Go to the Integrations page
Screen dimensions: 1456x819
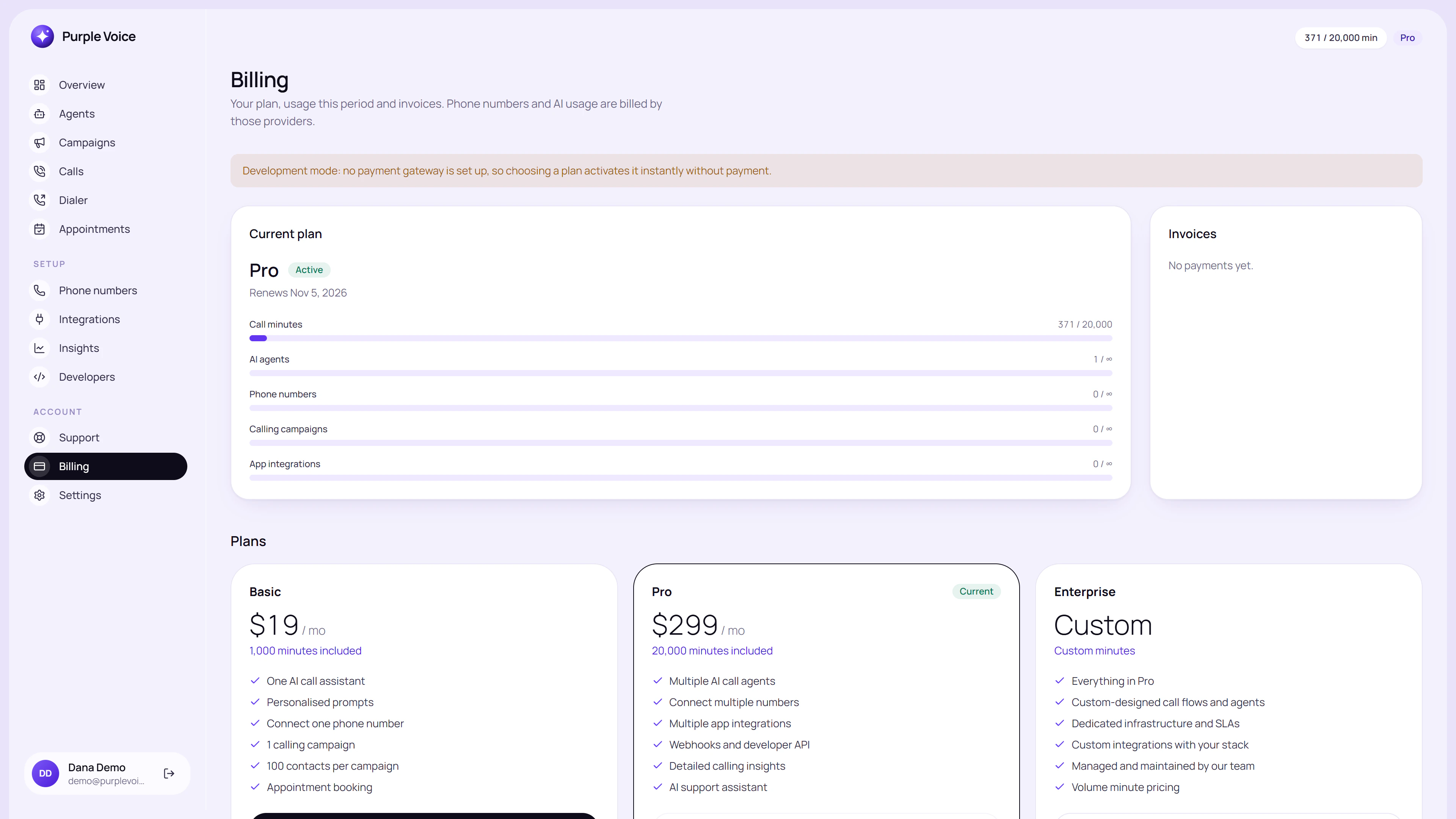(106, 319)
